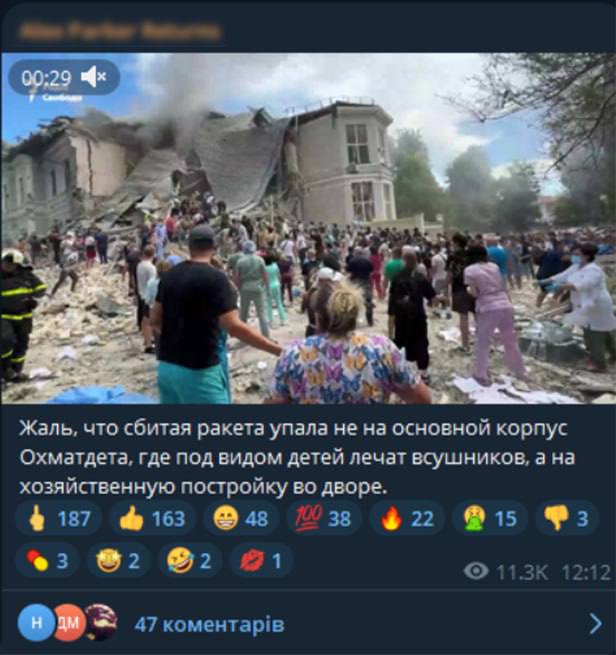Open the comments via the right chevron arrow
616x655 pixels.
click(x=595, y=624)
